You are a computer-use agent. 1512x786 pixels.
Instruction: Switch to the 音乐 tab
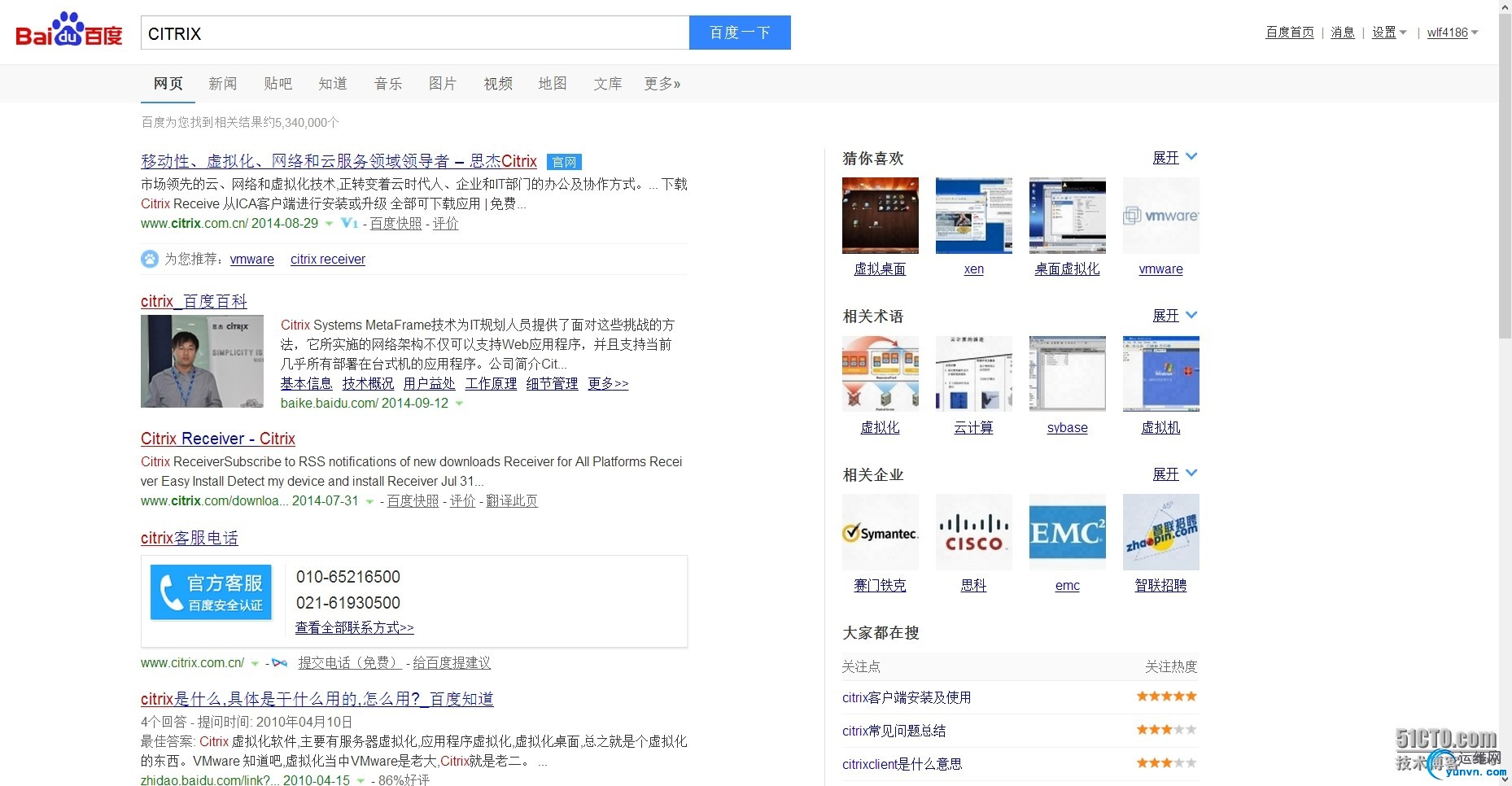[388, 83]
